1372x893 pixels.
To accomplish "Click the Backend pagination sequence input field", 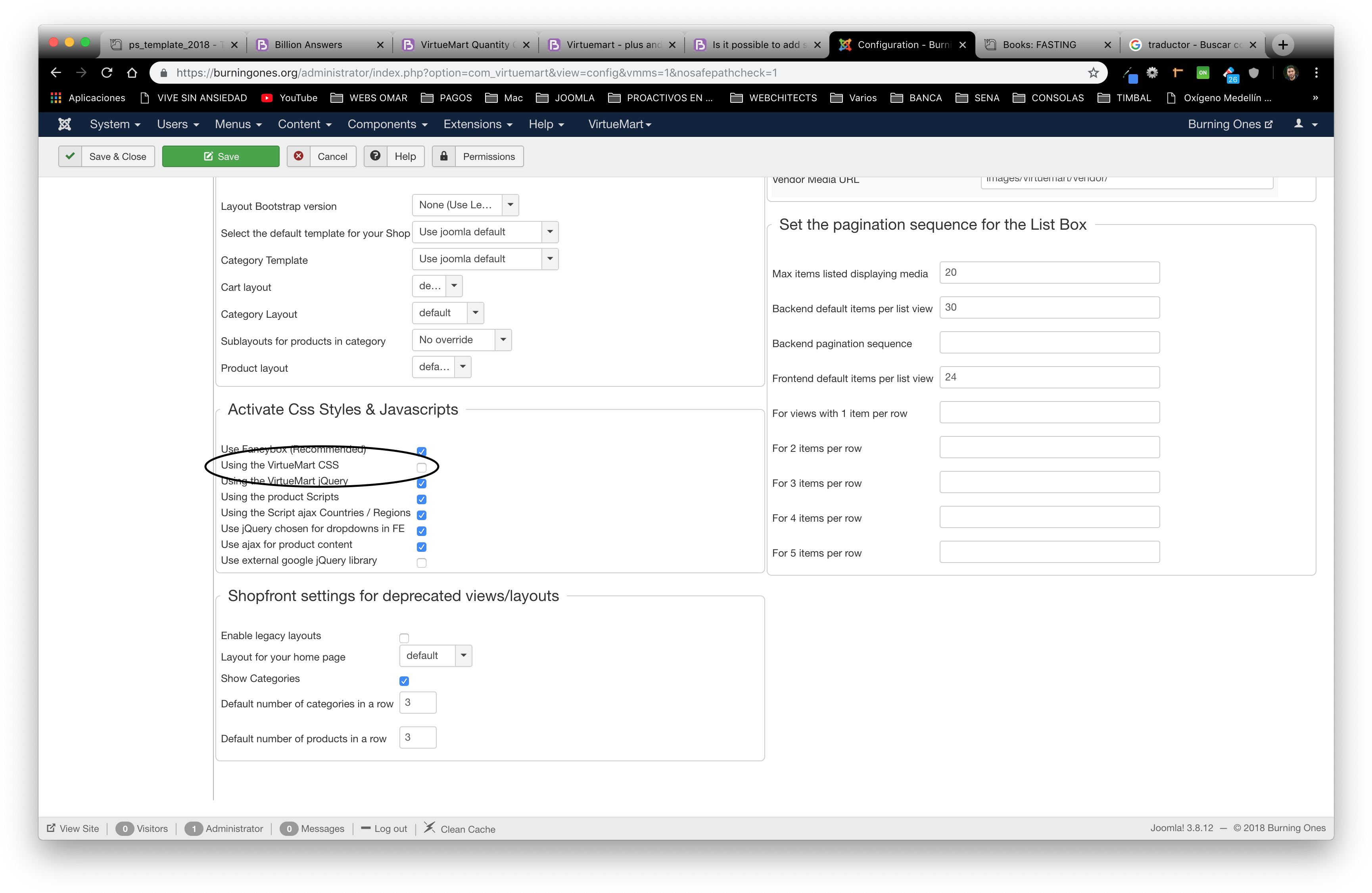I will coord(1049,342).
